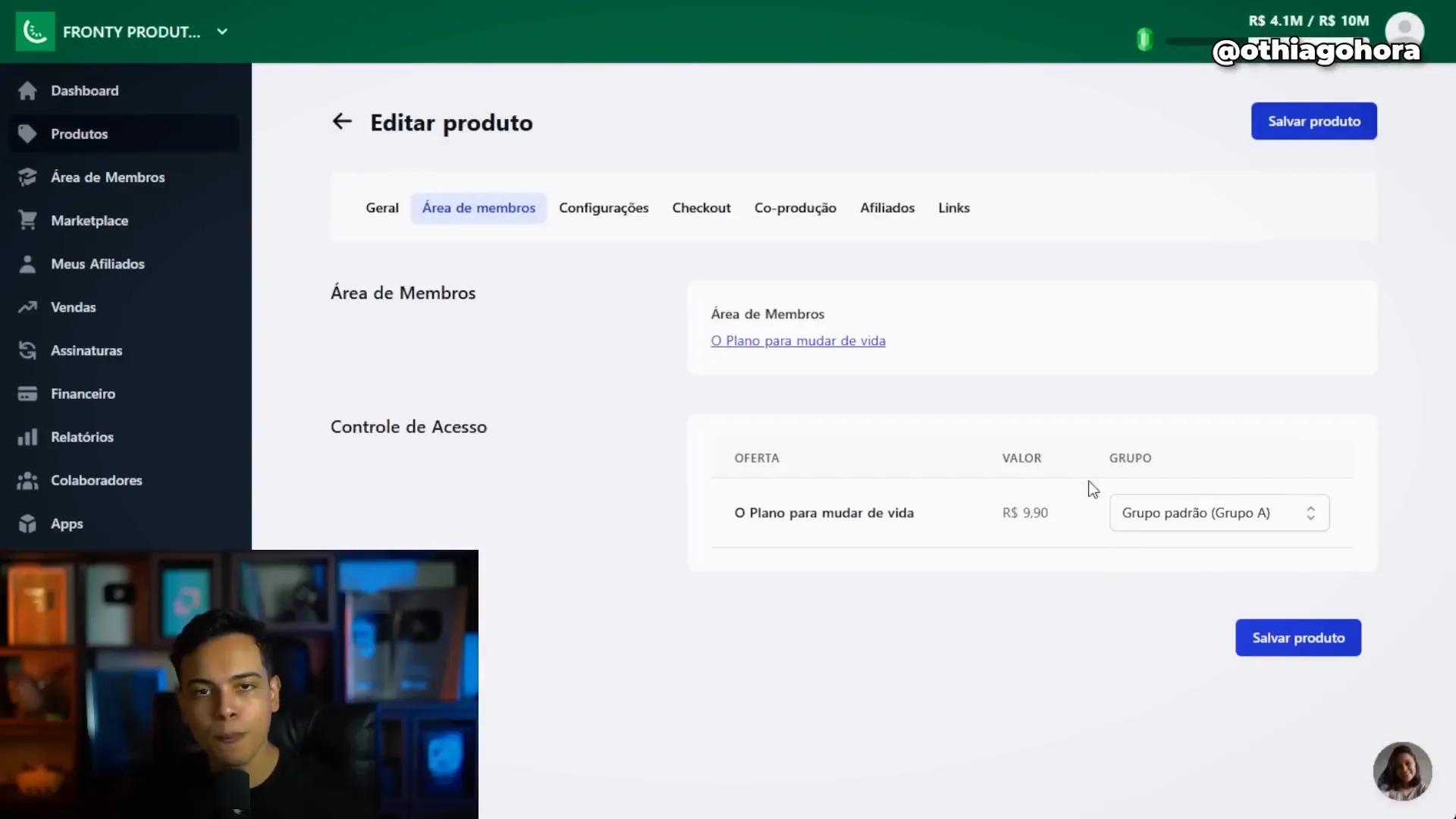Click the green gem level icon
This screenshot has height=819, width=1456.
point(1144,39)
